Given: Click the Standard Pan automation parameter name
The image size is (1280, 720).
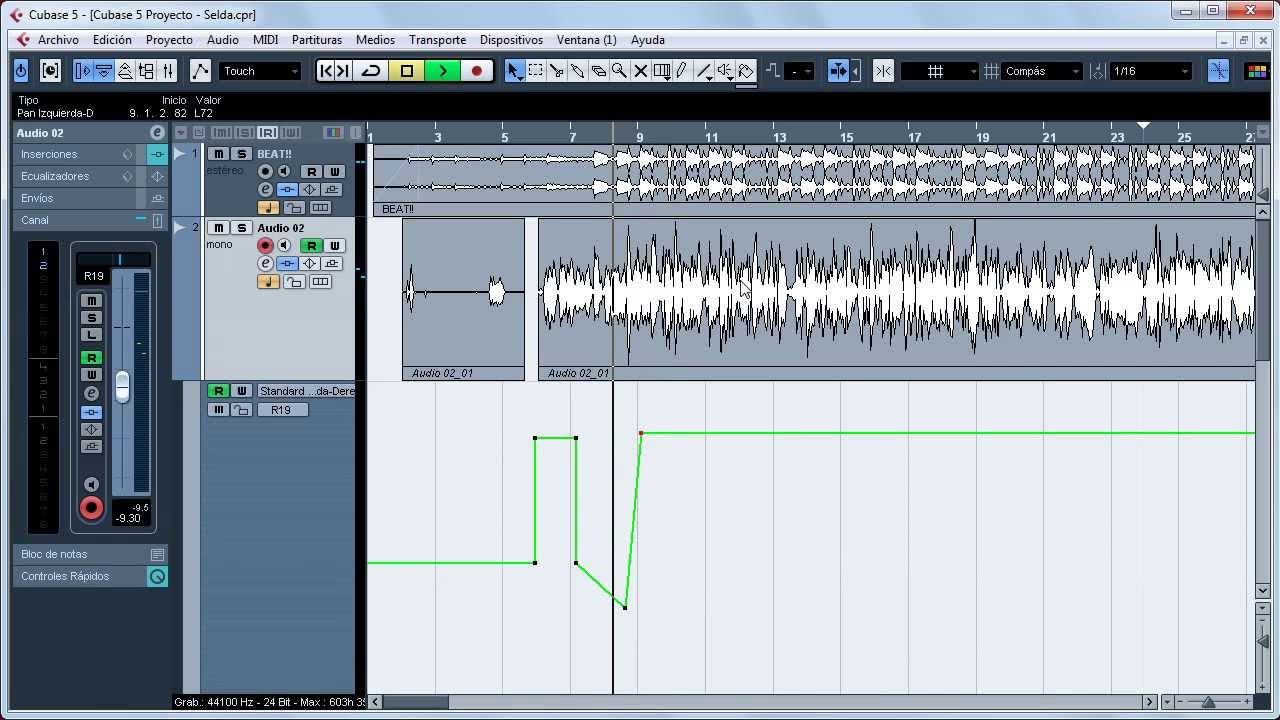Looking at the screenshot, I should pyautogui.click(x=306, y=391).
